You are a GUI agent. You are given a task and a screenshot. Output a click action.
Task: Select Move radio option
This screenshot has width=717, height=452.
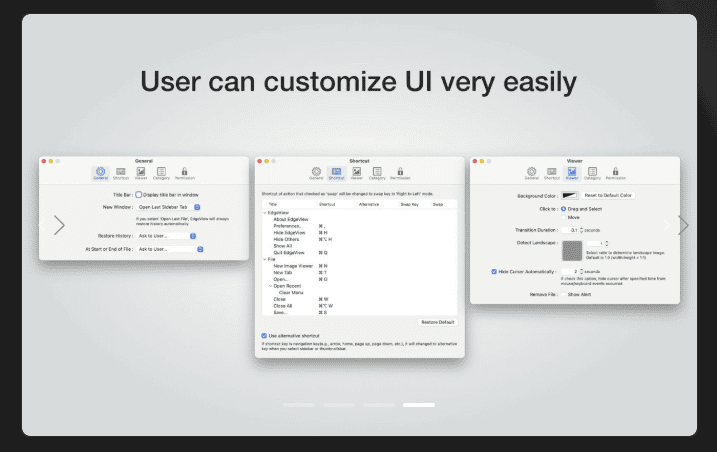pyautogui.click(x=563, y=217)
